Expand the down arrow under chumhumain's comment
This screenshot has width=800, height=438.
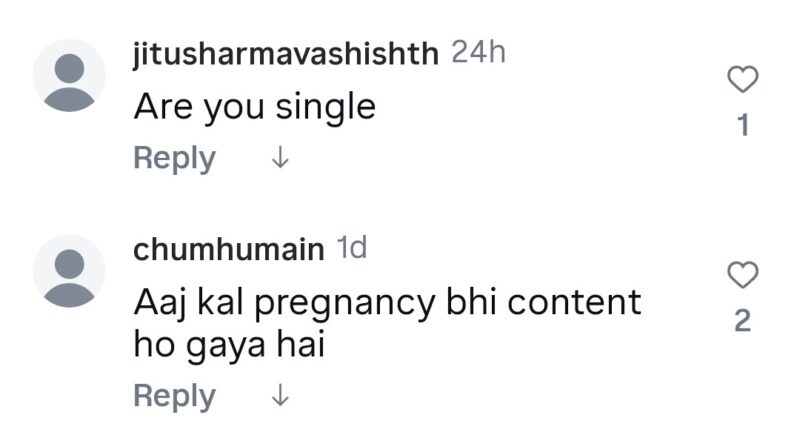(280, 396)
